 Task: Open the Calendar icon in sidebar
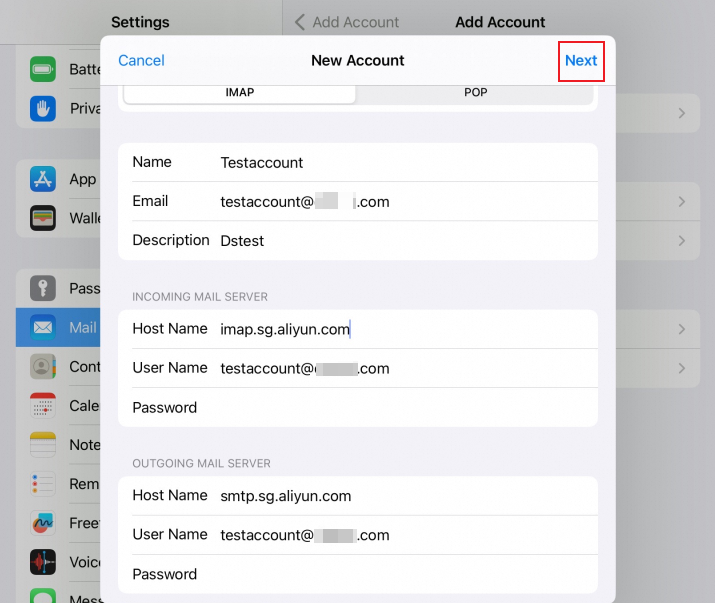(43, 406)
